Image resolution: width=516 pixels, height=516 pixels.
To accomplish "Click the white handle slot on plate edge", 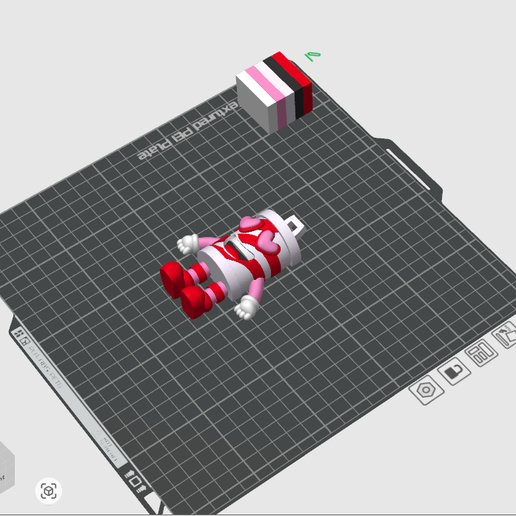I will click(x=408, y=170).
